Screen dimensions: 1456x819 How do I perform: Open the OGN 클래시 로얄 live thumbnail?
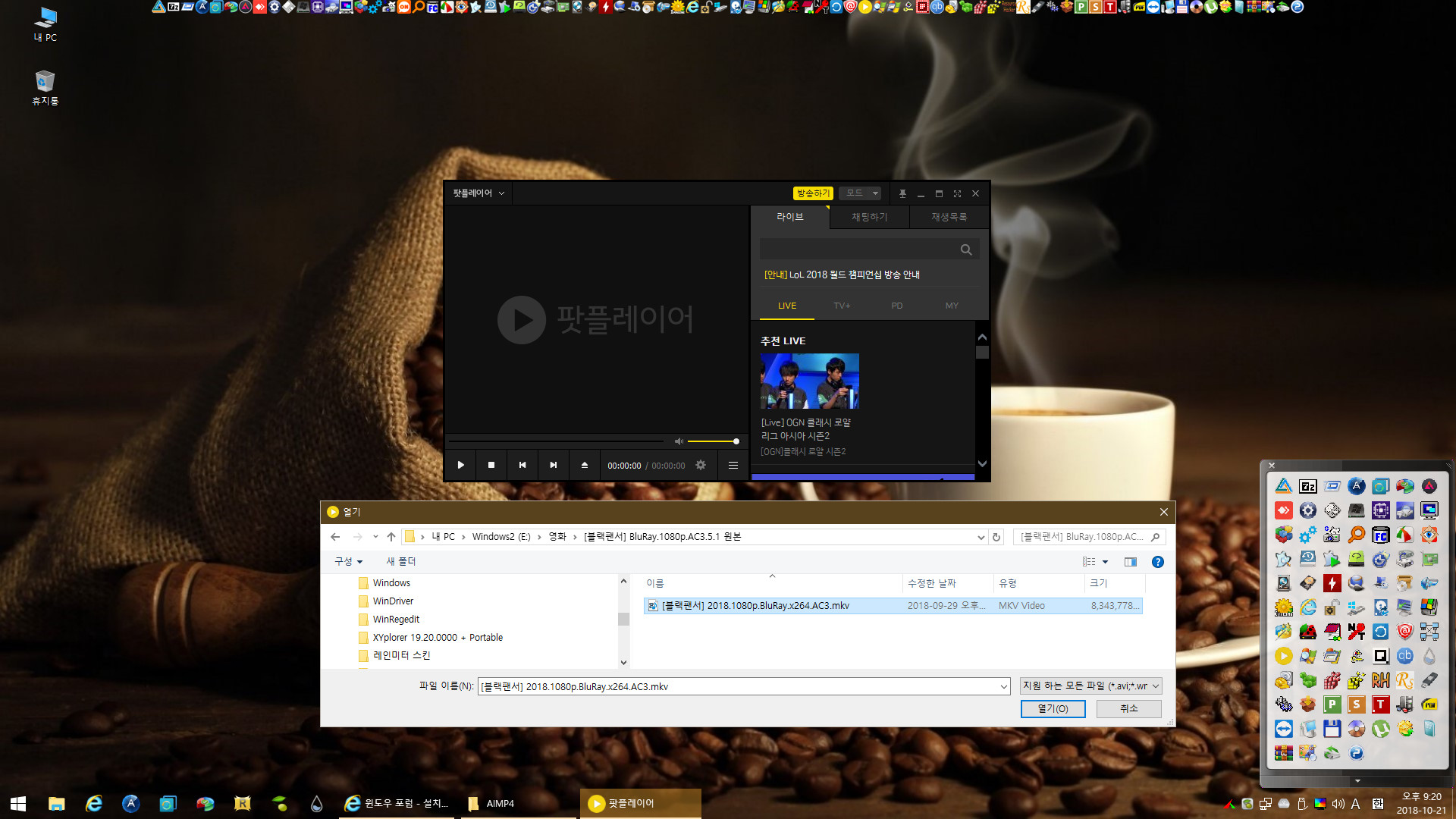(810, 381)
